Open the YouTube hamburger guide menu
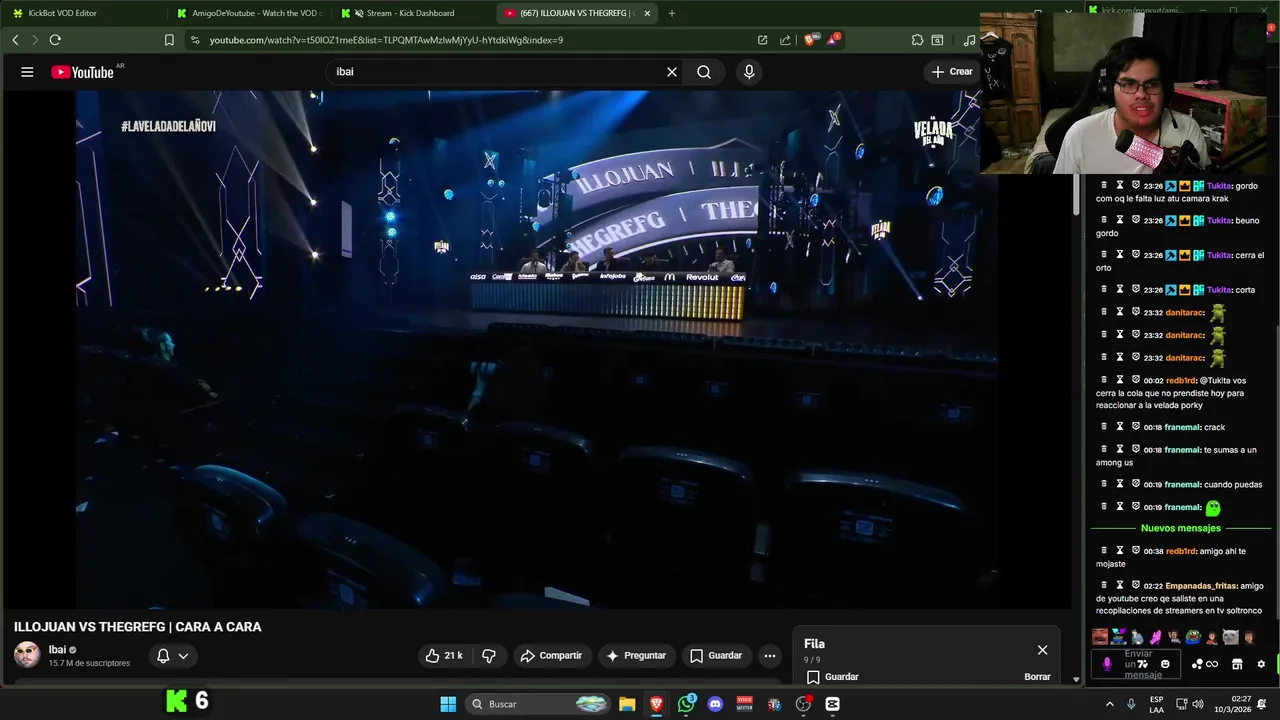Image resolution: width=1280 pixels, height=720 pixels. click(27, 72)
